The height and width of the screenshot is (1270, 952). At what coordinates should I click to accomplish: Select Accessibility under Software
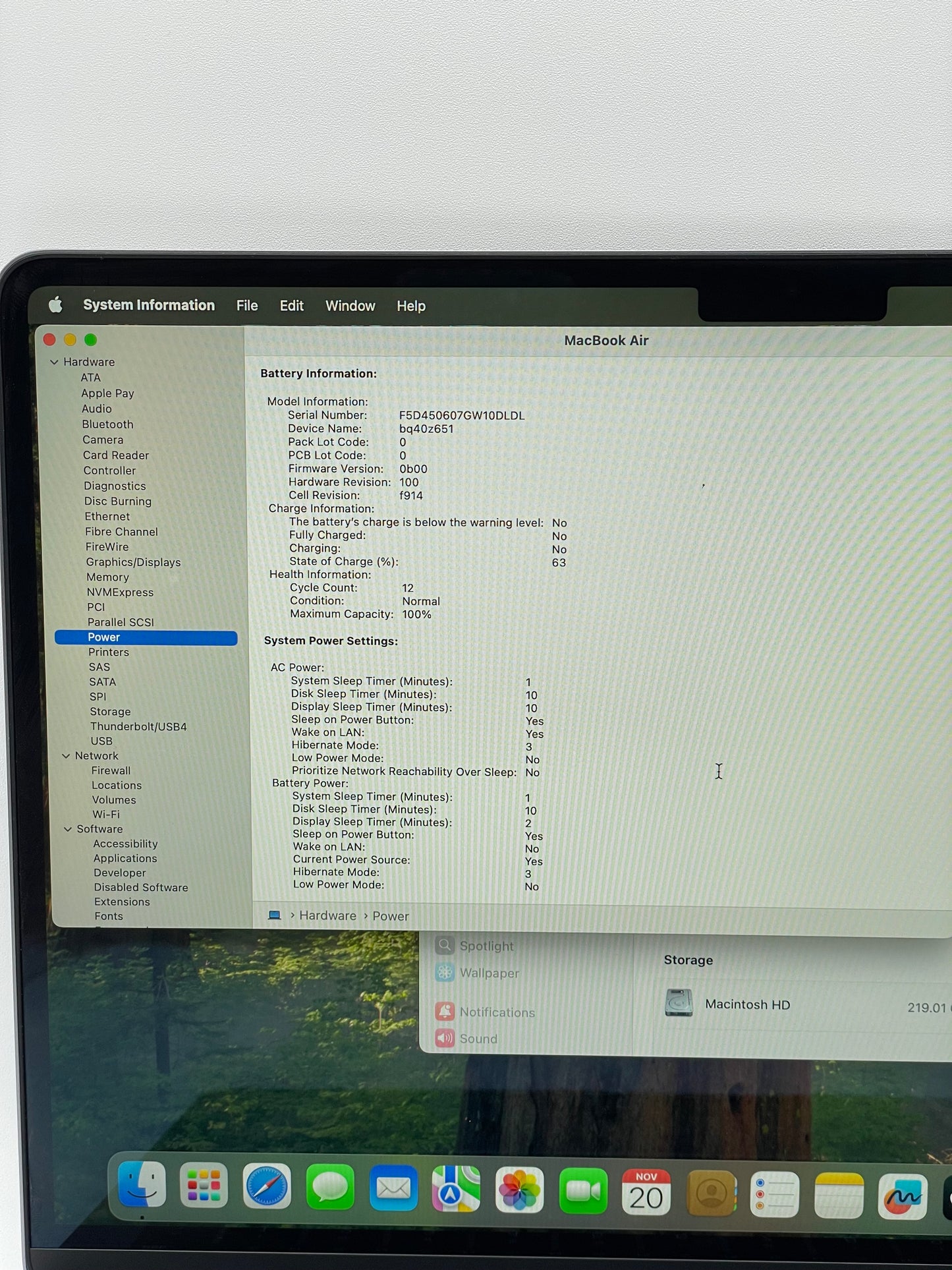[125, 844]
